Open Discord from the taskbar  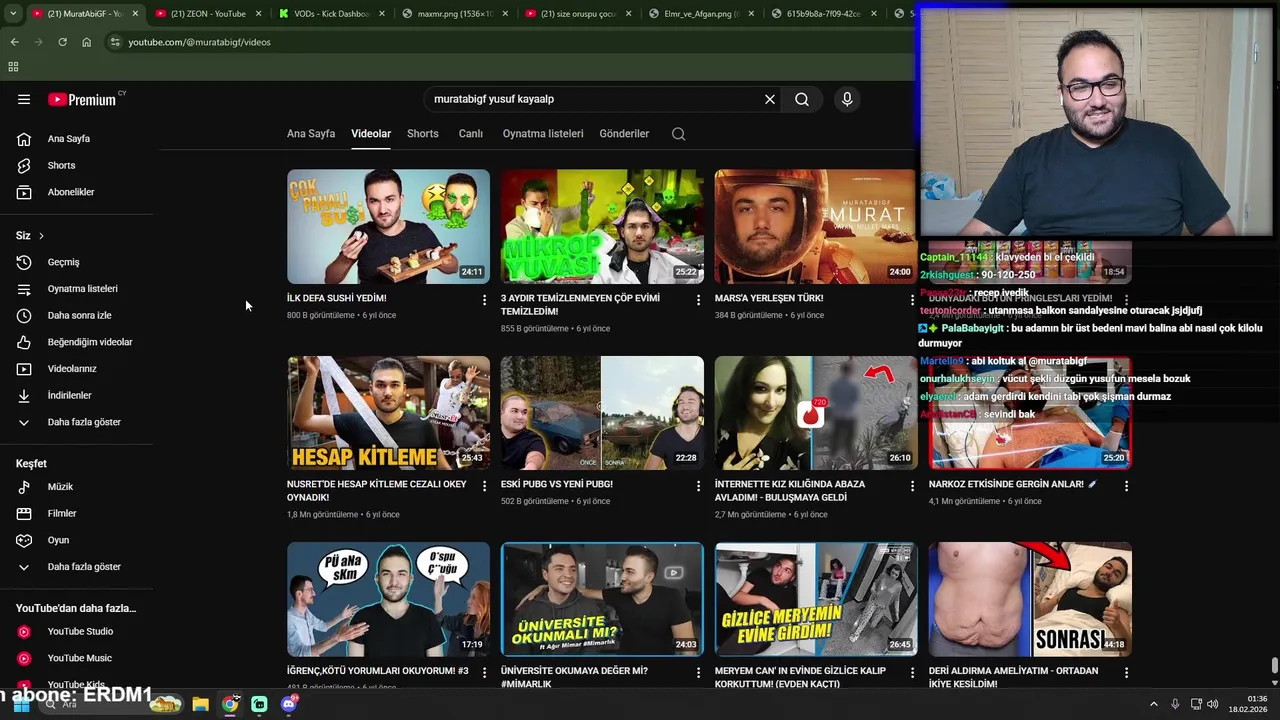click(289, 704)
